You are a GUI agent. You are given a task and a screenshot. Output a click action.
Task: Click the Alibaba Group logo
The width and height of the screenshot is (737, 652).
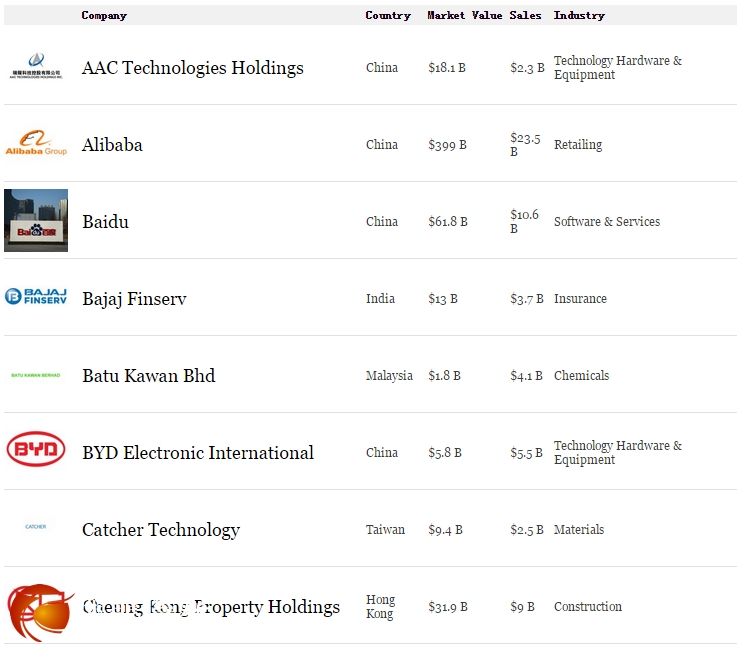pyautogui.click(x=36, y=143)
